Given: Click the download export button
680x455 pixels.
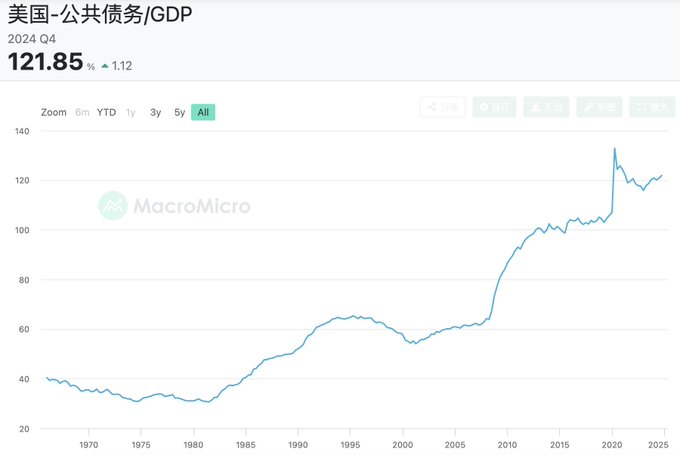Looking at the screenshot, I should (x=546, y=107).
